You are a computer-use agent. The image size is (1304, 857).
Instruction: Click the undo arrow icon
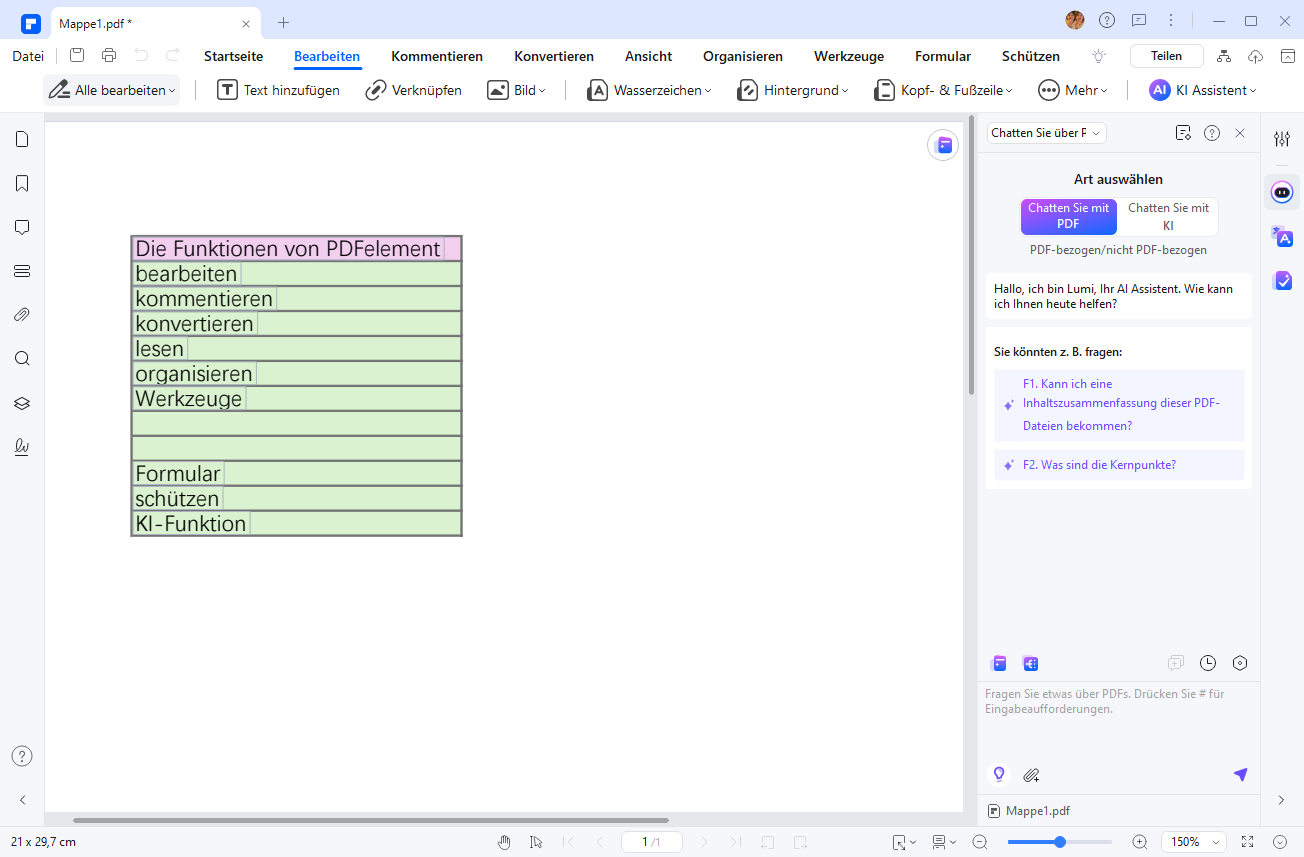pyautogui.click(x=141, y=56)
